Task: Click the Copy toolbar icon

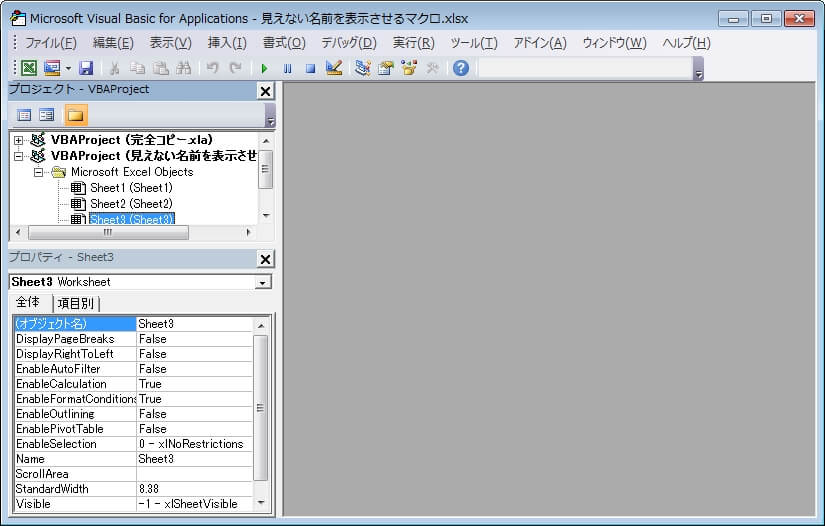Action: click(137, 68)
